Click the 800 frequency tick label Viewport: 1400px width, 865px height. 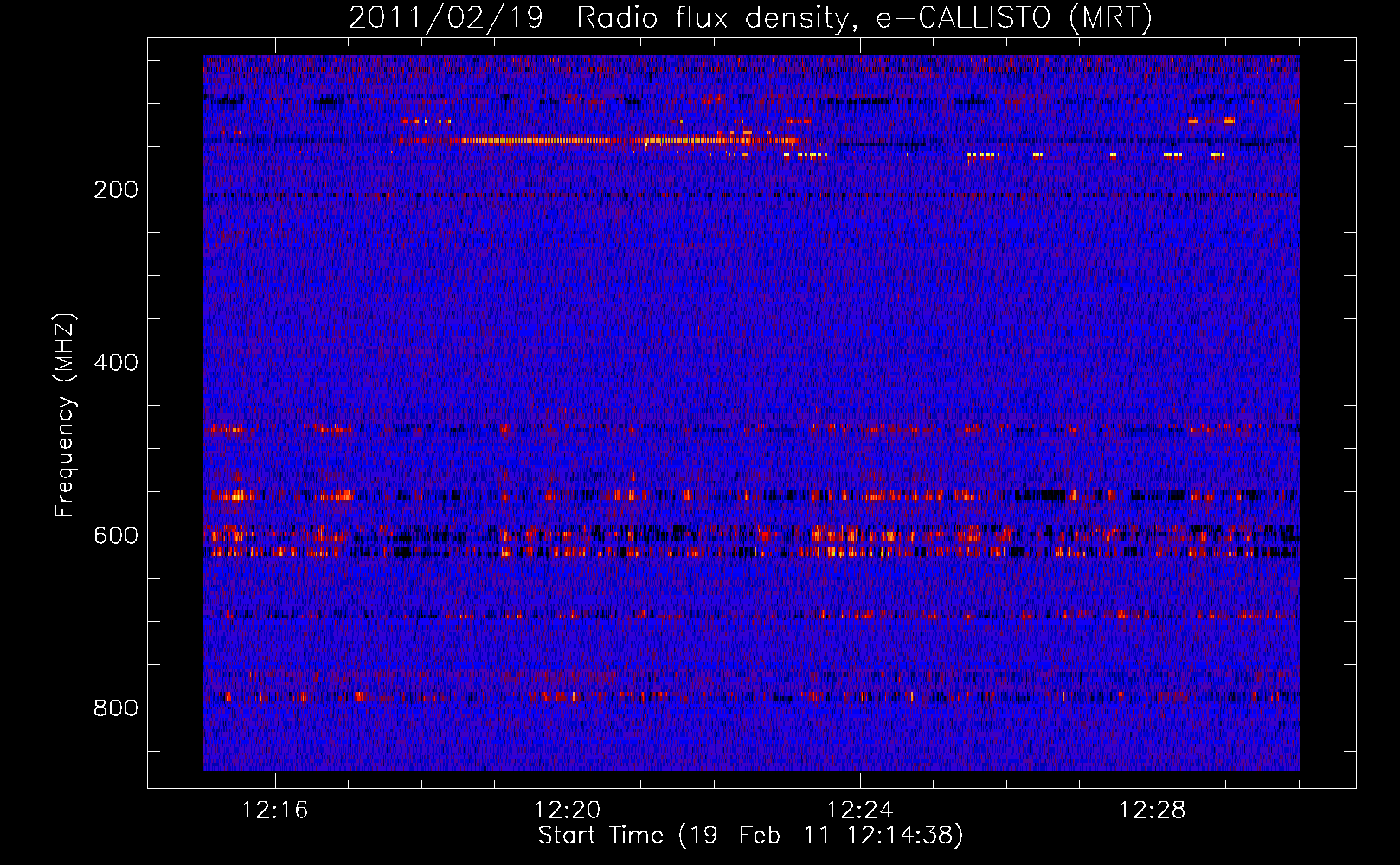[x=116, y=708]
